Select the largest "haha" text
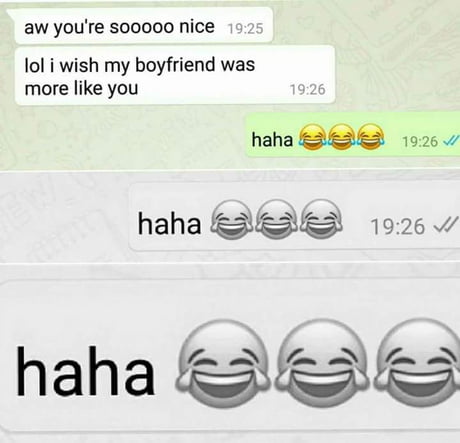The height and width of the screenshot is (443, 460). click(85, 371)
